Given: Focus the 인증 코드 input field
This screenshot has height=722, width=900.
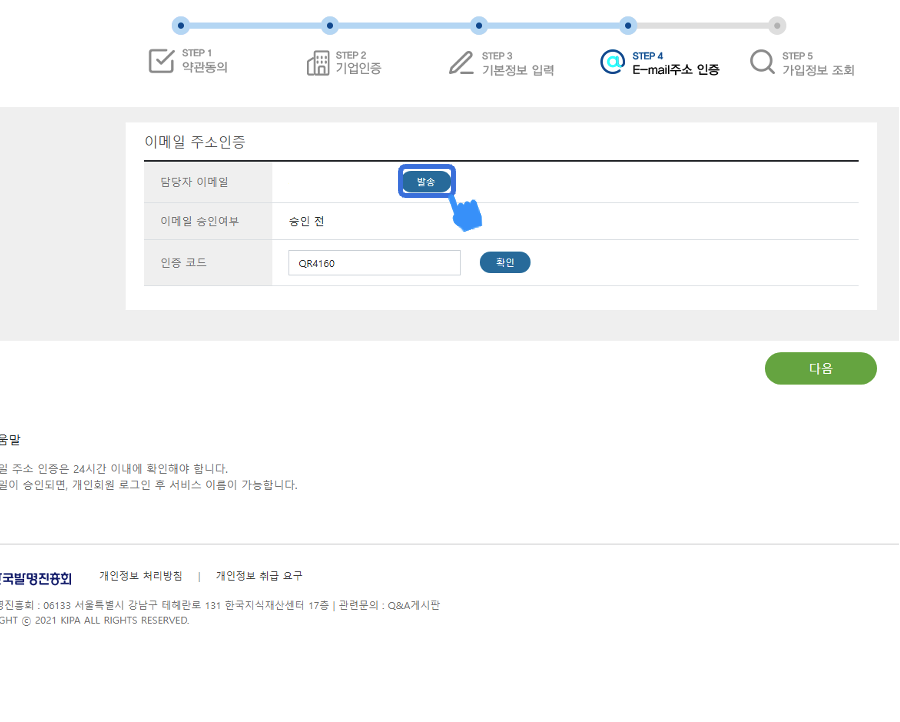Looking at the screenshot, I should tap(373, 263).
